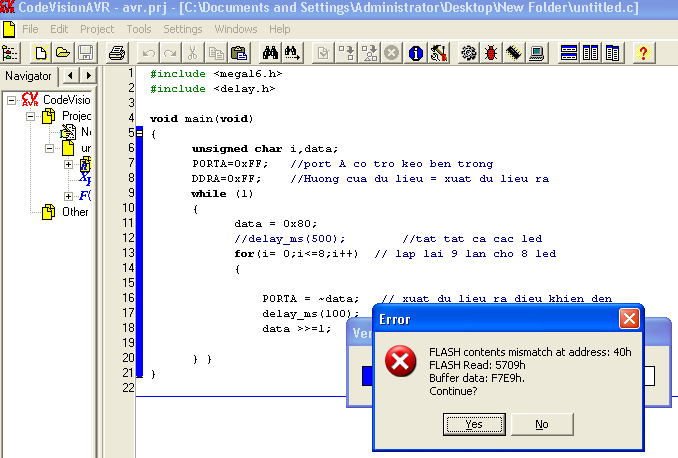Open the Project menu
Image resolution: width=678 pixels, height=458 pixels.
tap(97, 29)
